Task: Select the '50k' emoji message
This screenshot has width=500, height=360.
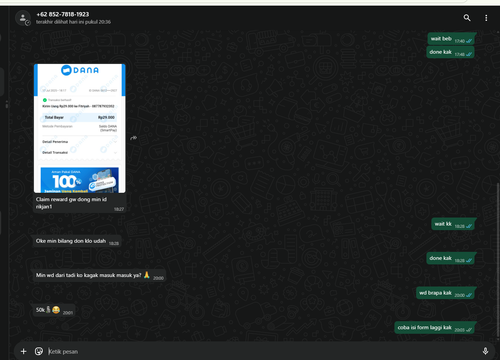Action: pos(54,310)
